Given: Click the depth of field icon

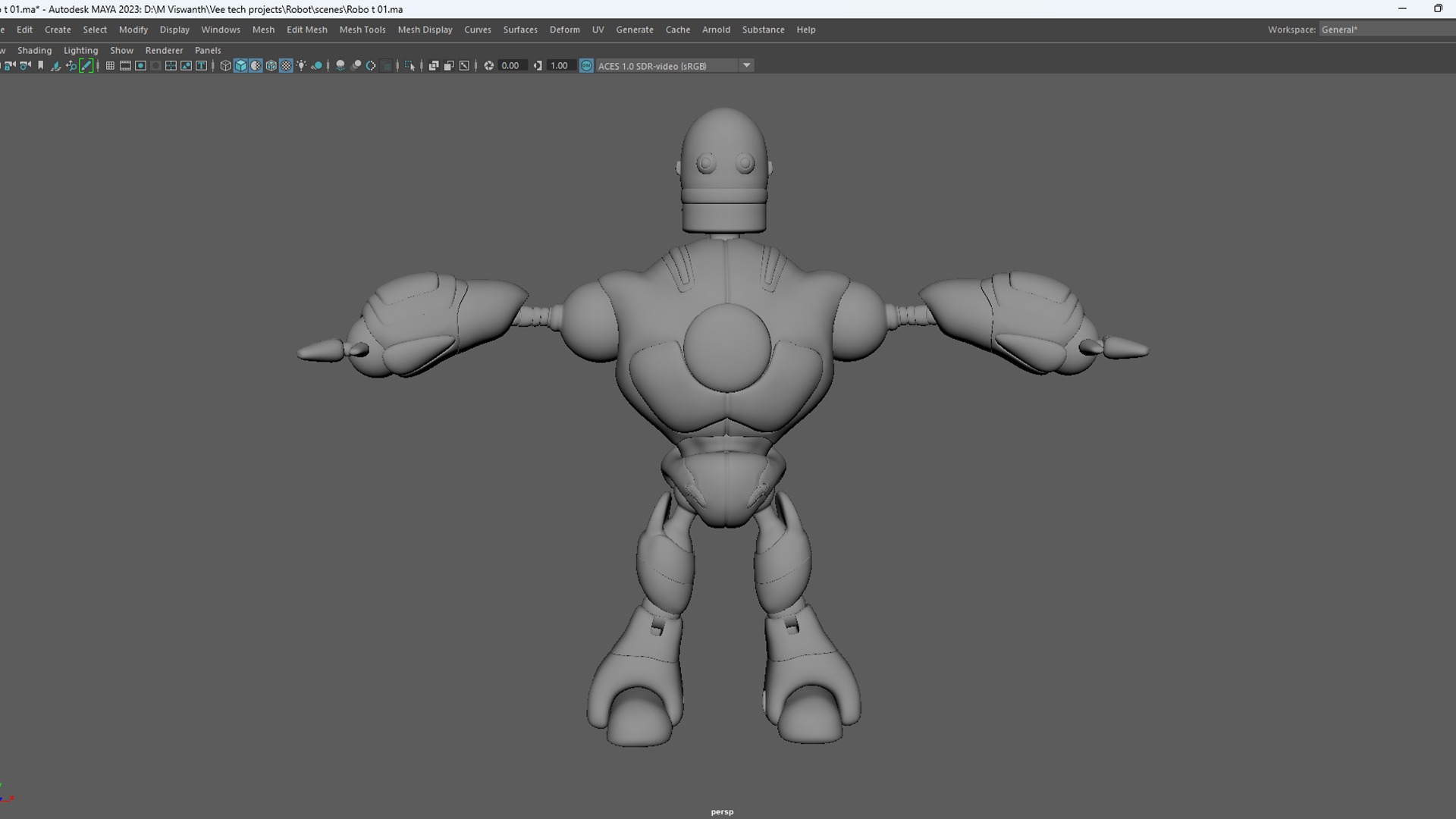Looking at the screenshot, I should [x=387, y=66].
